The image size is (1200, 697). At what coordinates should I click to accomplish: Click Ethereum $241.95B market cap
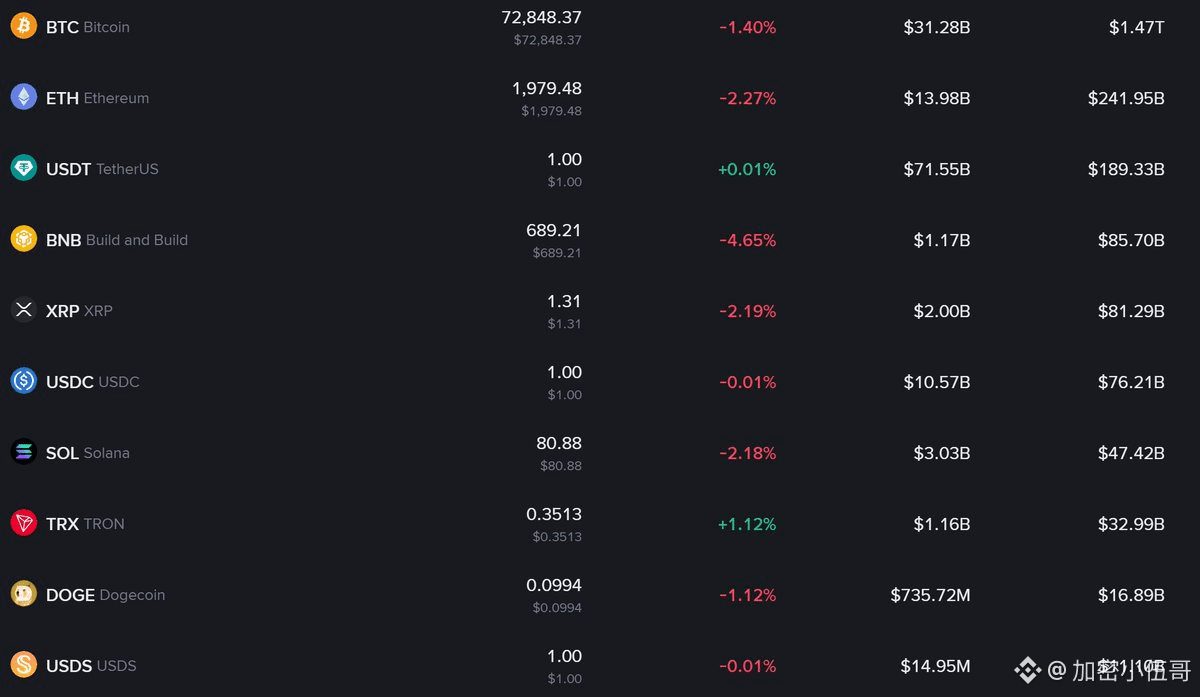tap(1126, 98)
